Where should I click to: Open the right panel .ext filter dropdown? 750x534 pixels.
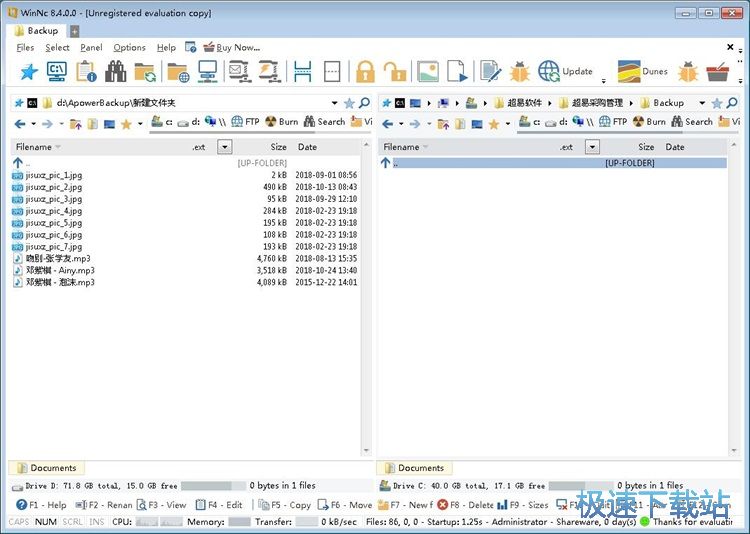592,147
